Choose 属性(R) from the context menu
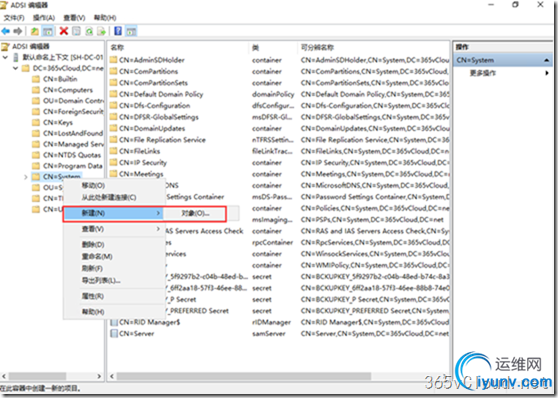 [x=93, y=296]
